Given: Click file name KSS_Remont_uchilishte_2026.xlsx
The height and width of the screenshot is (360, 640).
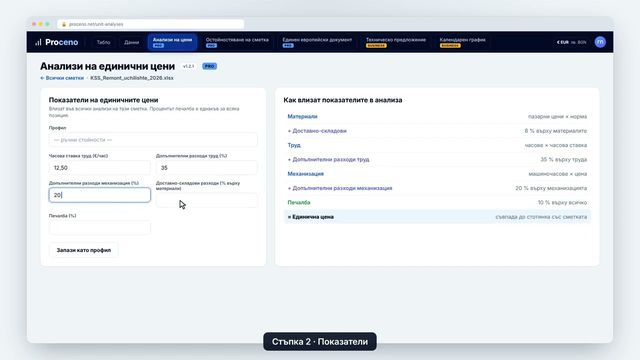Looking at the screenshot, I should [x=132, y=78].
